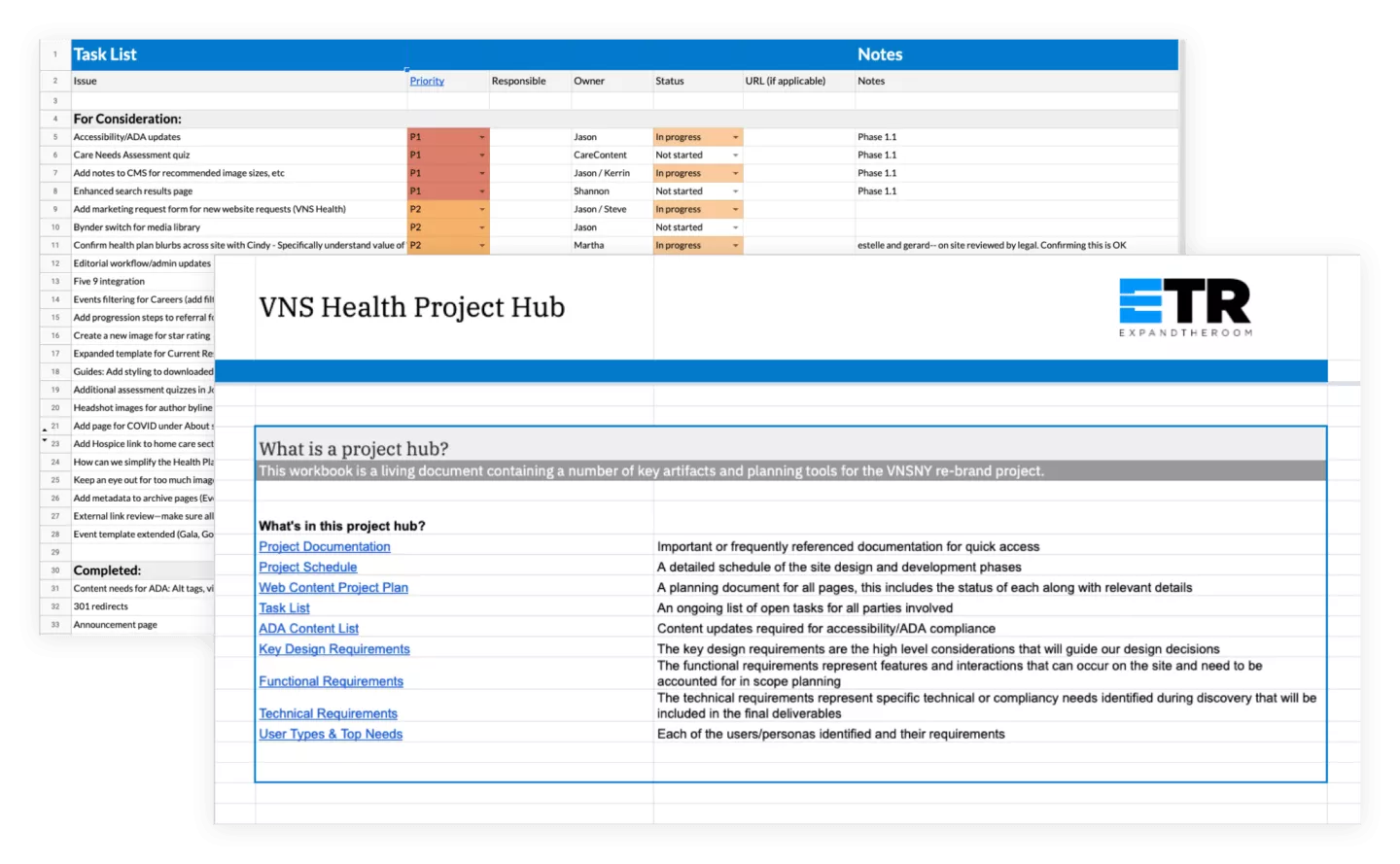The height and width of the screenshot is (864, 1400).
Task: Click the hidden row arrow beside row 21
Action: pos(44,429)
